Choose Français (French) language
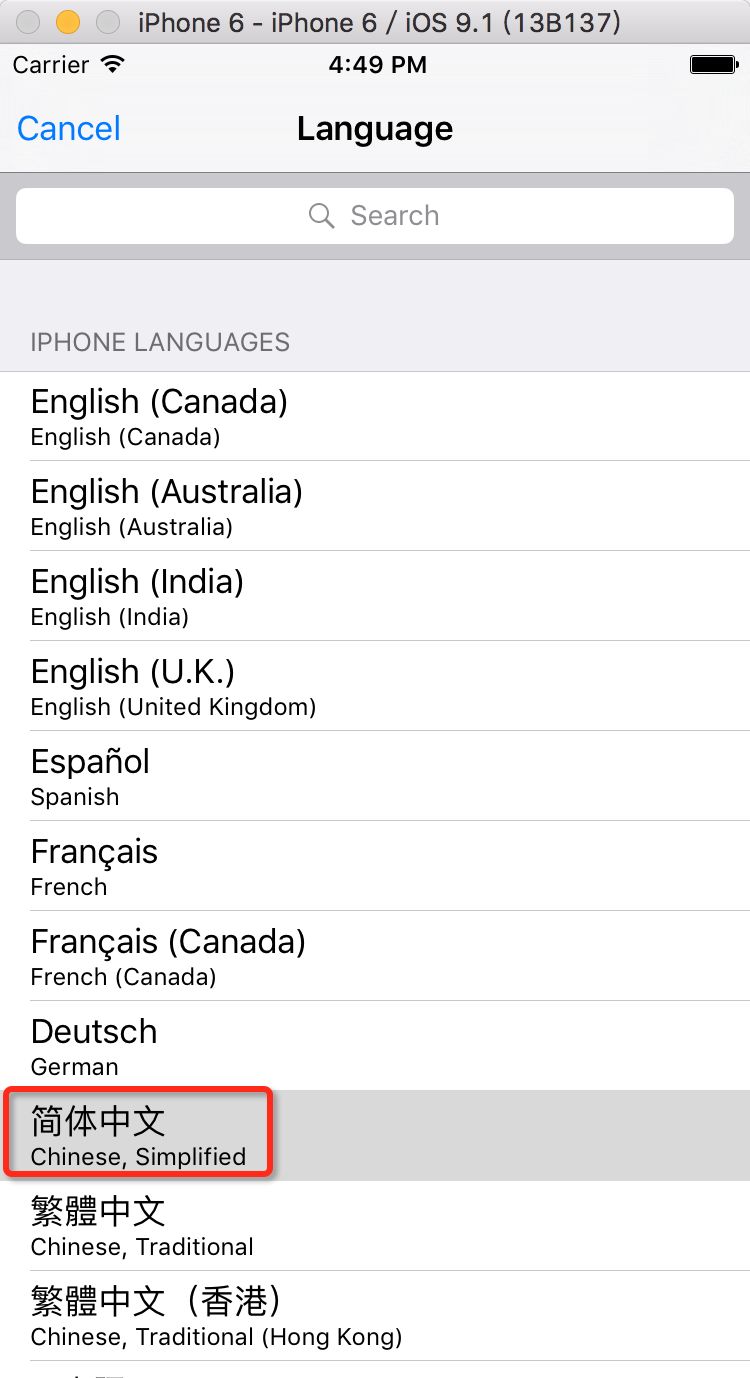The image size is (750, 1378). point(375,866)
